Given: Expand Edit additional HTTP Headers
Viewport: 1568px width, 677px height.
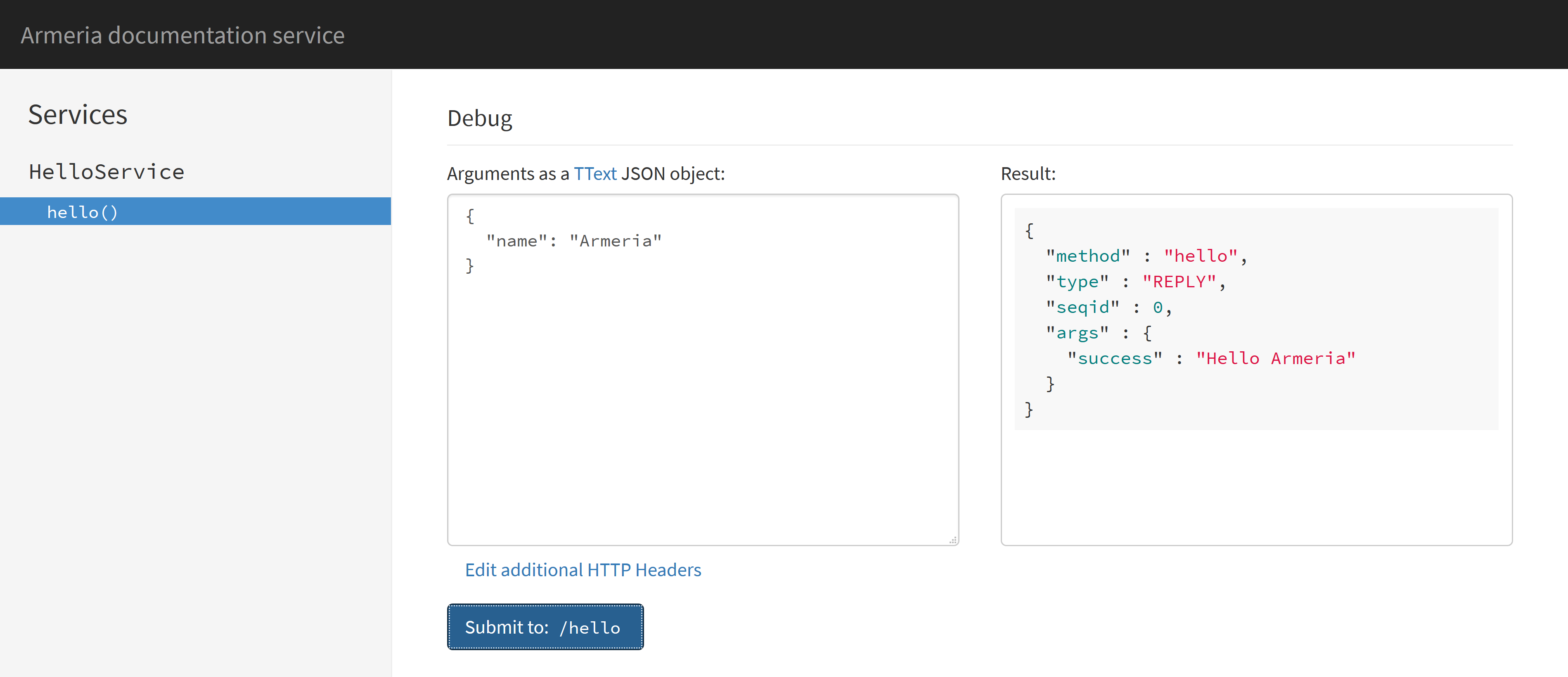Looking at the screenshot, I should click(x=583, y=570).
